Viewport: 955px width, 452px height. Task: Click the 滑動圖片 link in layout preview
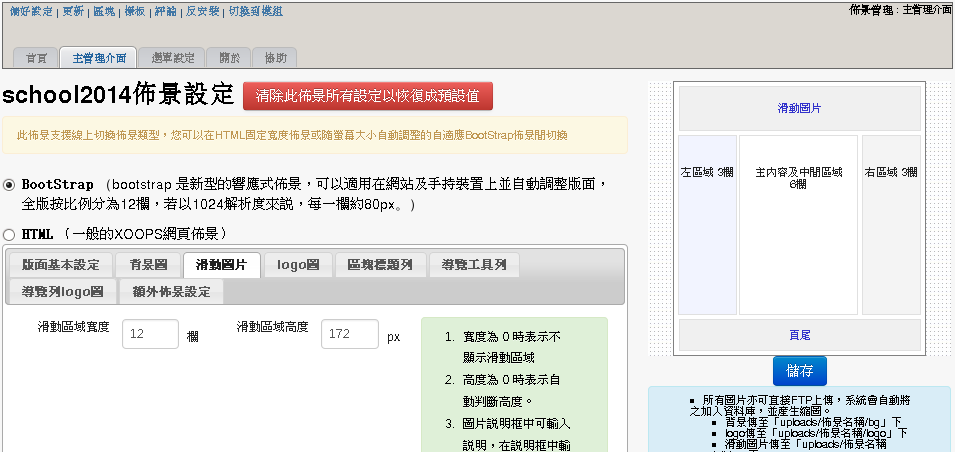(799, 108)
